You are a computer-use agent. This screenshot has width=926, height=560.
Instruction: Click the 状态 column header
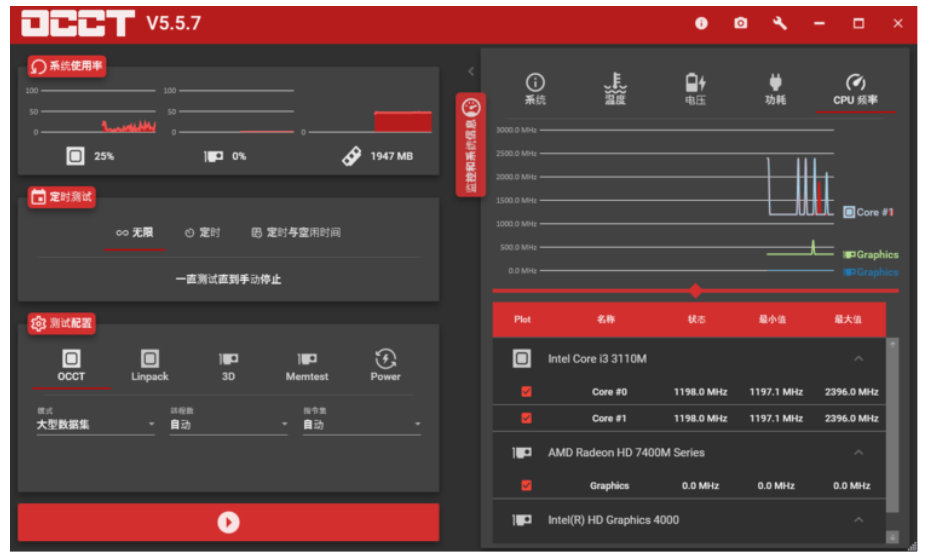click(696, 320)
